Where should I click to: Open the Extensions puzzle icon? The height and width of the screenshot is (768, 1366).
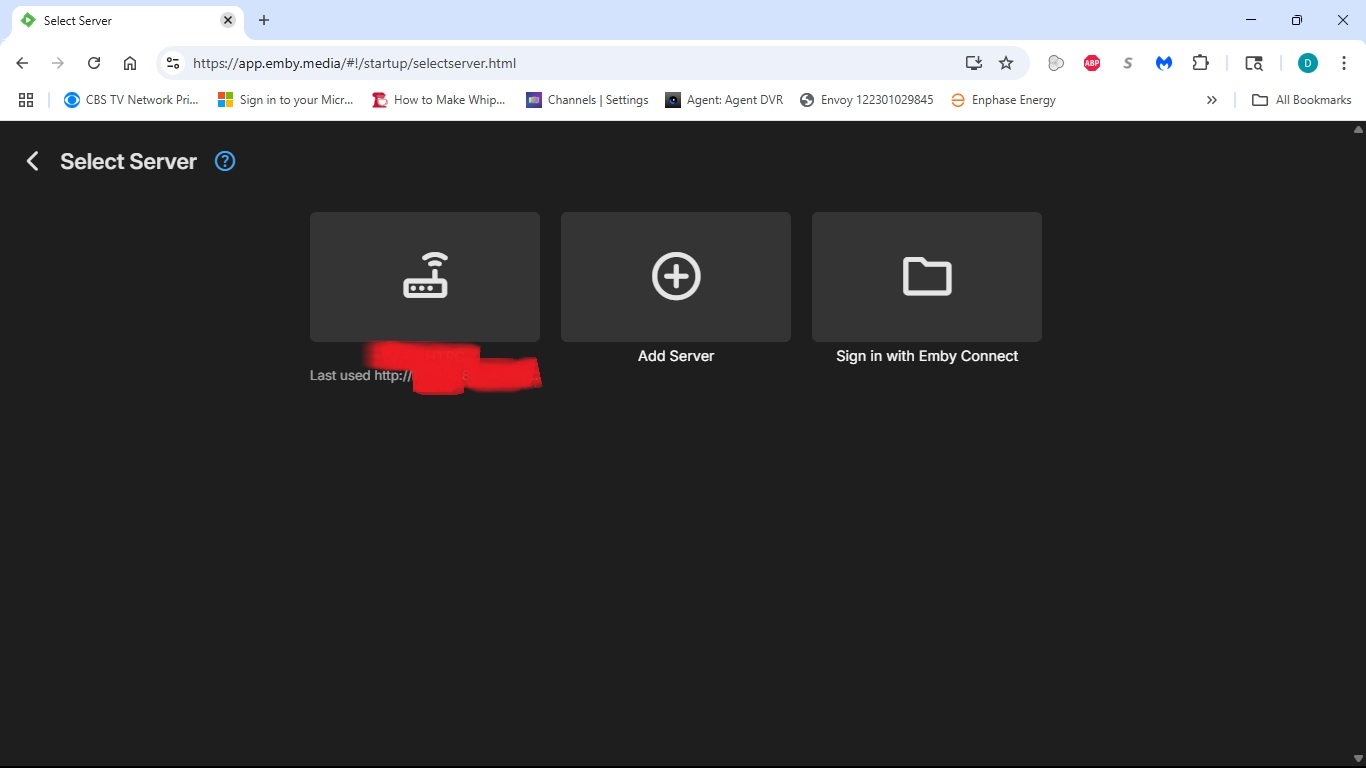coord(1200,63)
